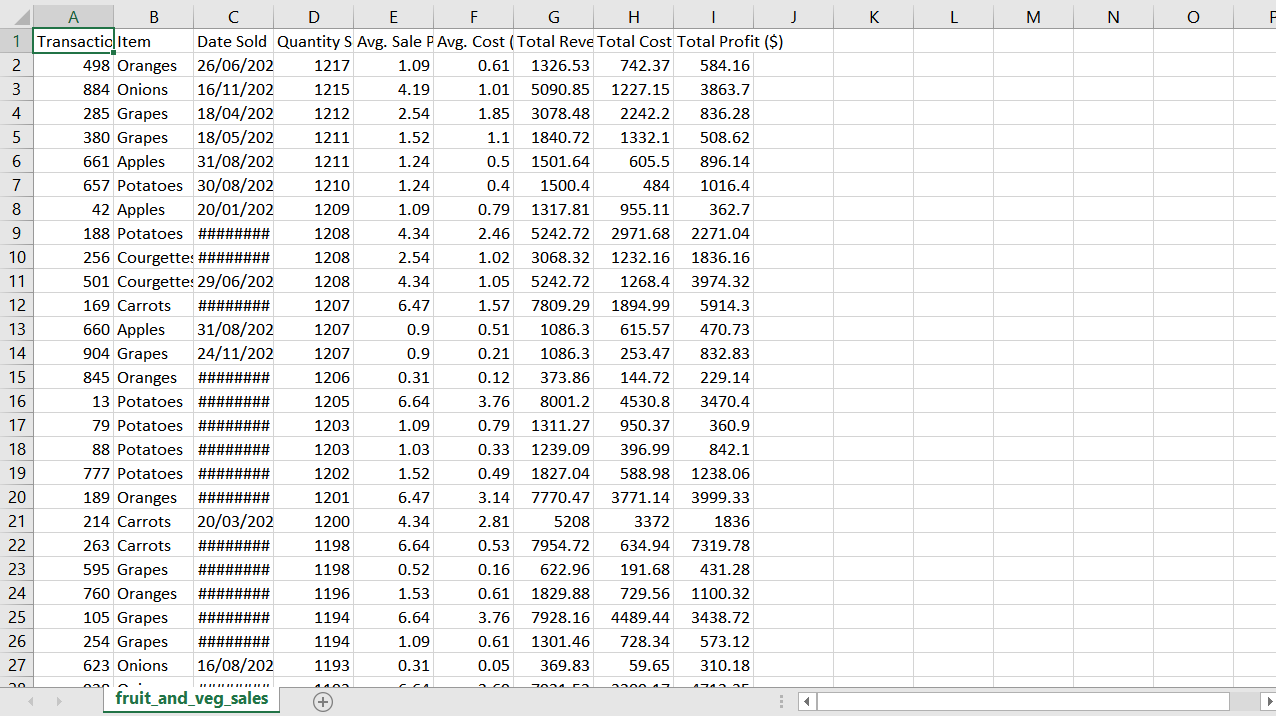Select the column M header

click(1033, 17)
